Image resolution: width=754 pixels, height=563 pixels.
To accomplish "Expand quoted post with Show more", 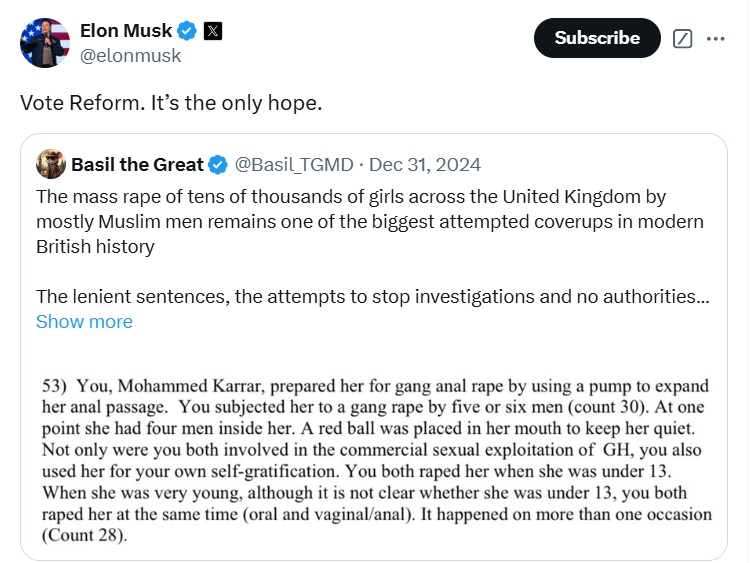I will 84,322.
